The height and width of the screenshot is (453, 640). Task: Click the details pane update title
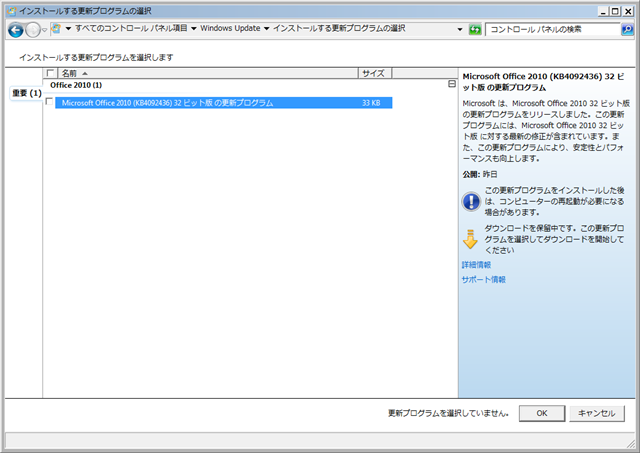pyautogui.click(x=543, y=82)
